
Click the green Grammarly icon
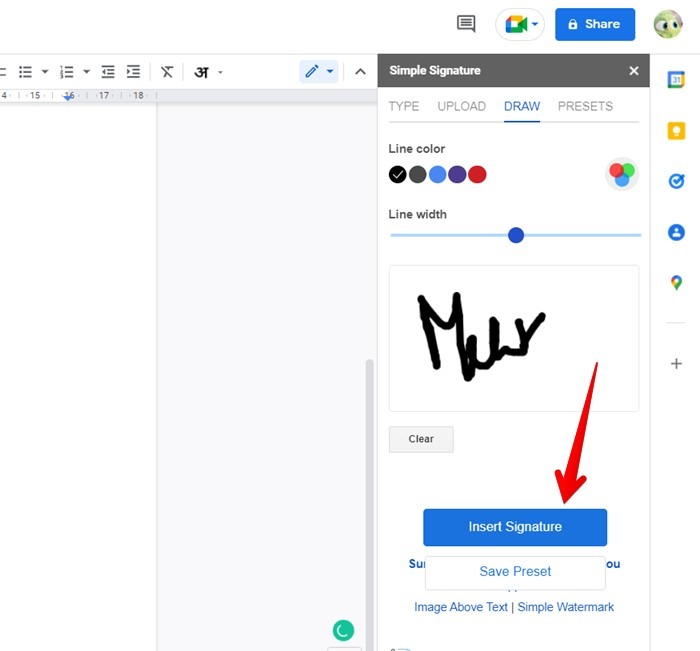point(343,630)
